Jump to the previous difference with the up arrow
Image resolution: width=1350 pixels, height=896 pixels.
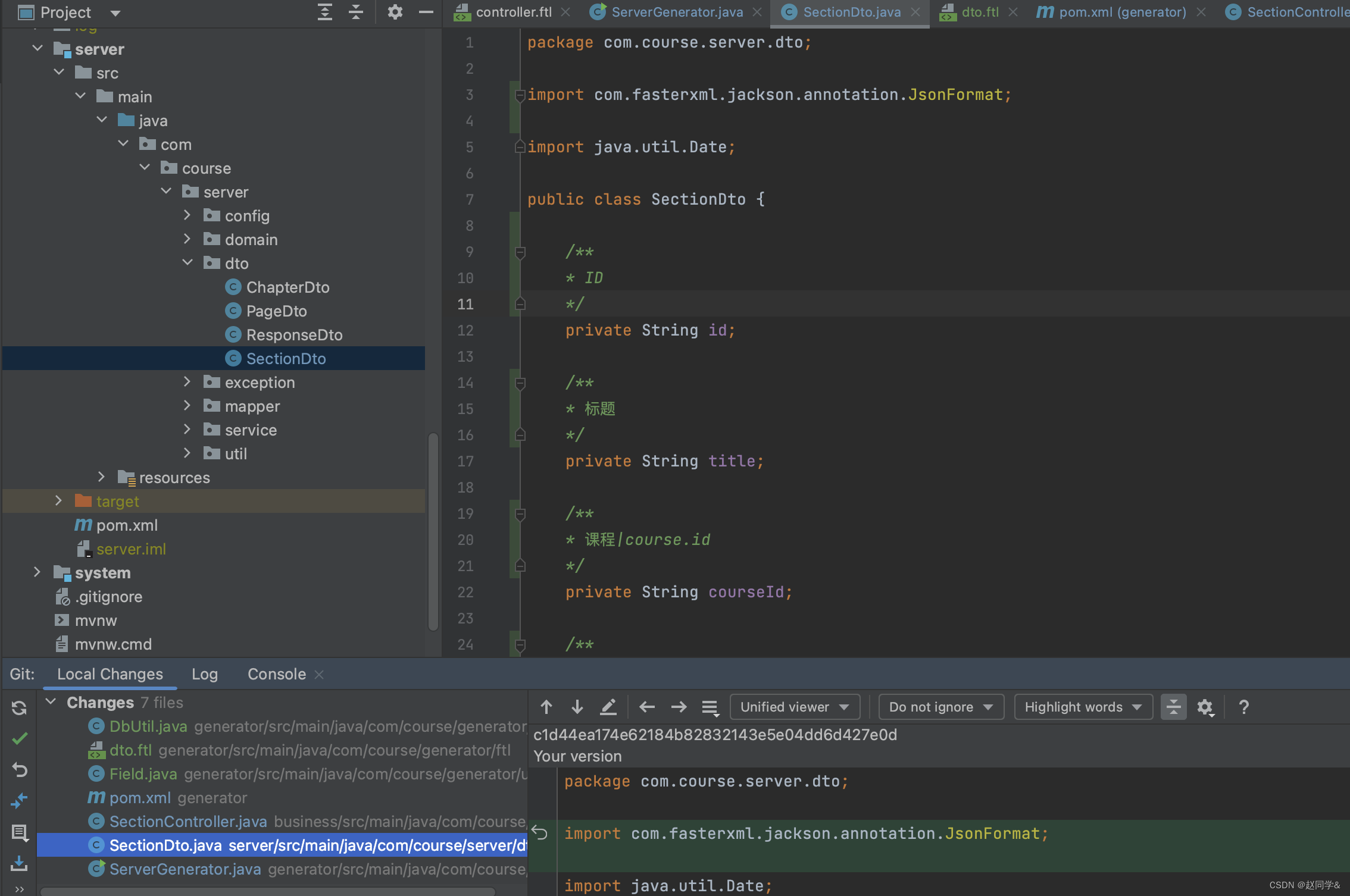click(546, 707)
